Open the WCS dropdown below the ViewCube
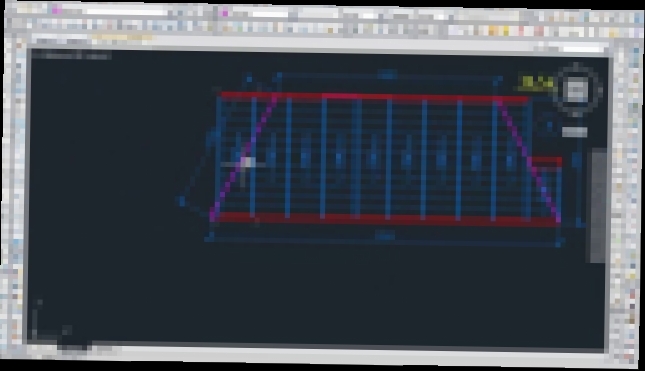 pyautogui.click(x=574, y=132)
